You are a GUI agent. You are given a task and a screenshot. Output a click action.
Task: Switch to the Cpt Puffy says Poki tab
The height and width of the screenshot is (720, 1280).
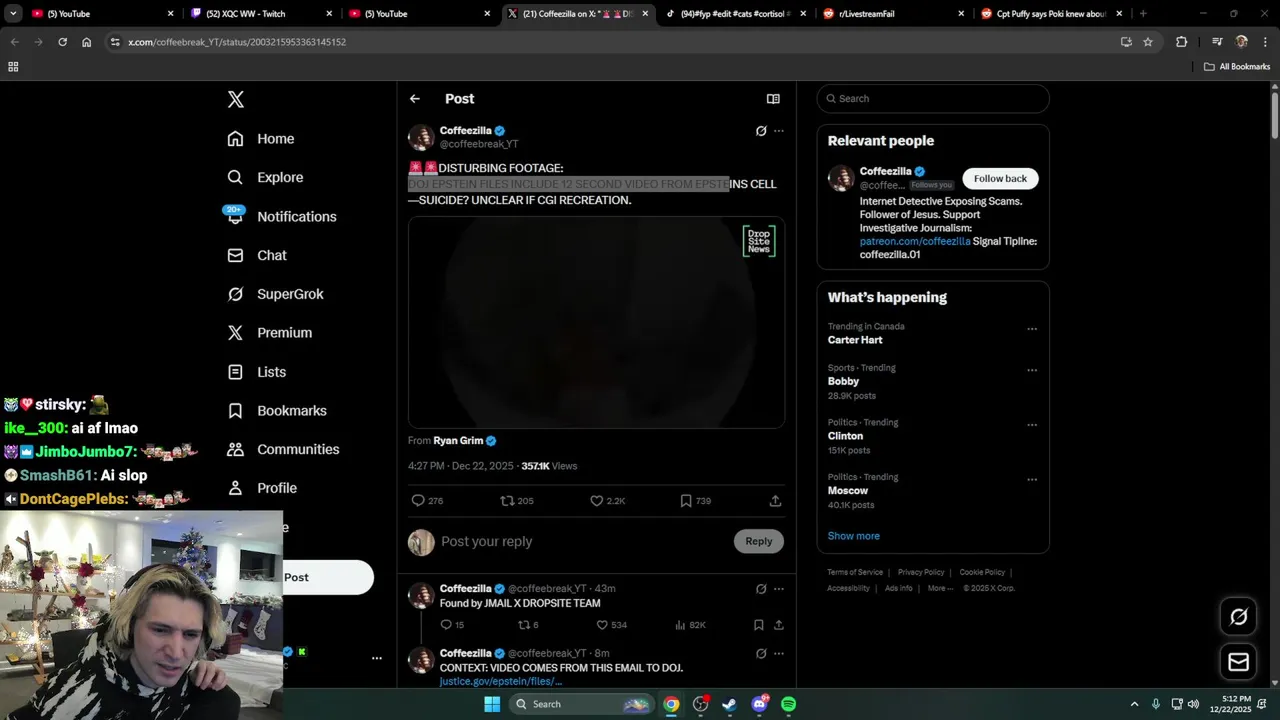(1050, 14)
